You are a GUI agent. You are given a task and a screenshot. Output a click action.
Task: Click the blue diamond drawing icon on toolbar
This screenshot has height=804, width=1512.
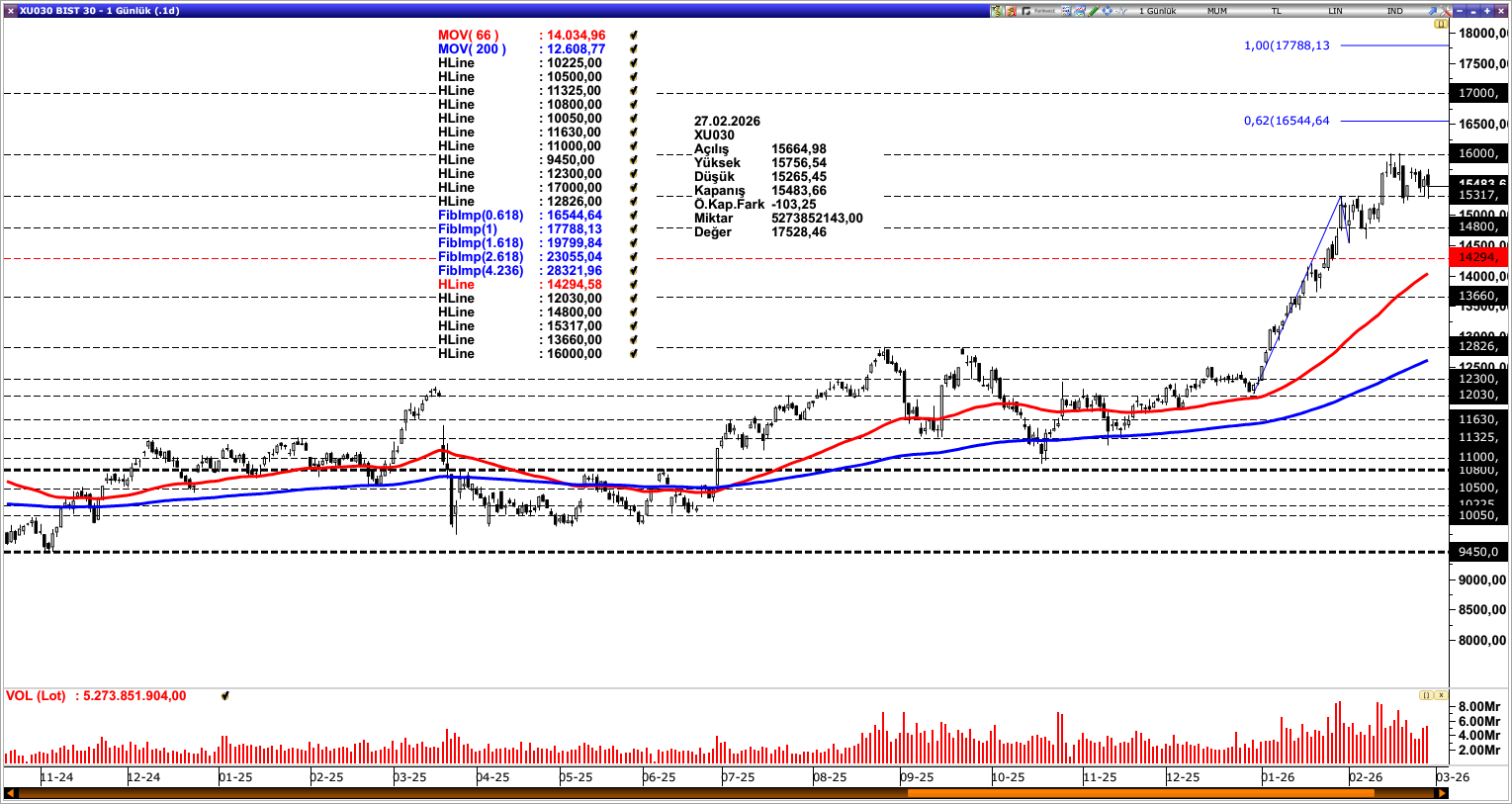pyautogui.click(x=1107, y=8)
